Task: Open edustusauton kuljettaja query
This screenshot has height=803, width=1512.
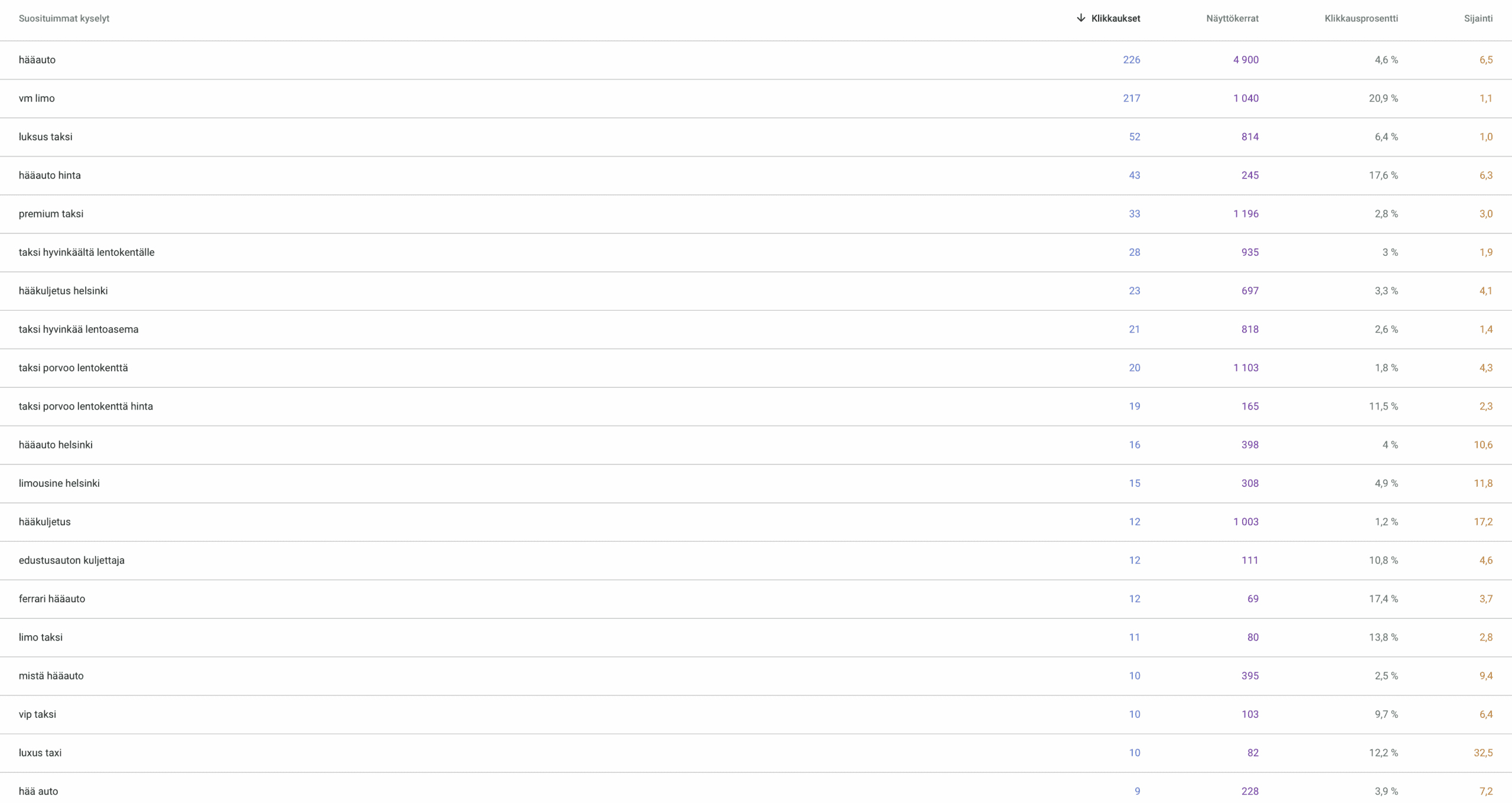Action: (x=71, y=560)
